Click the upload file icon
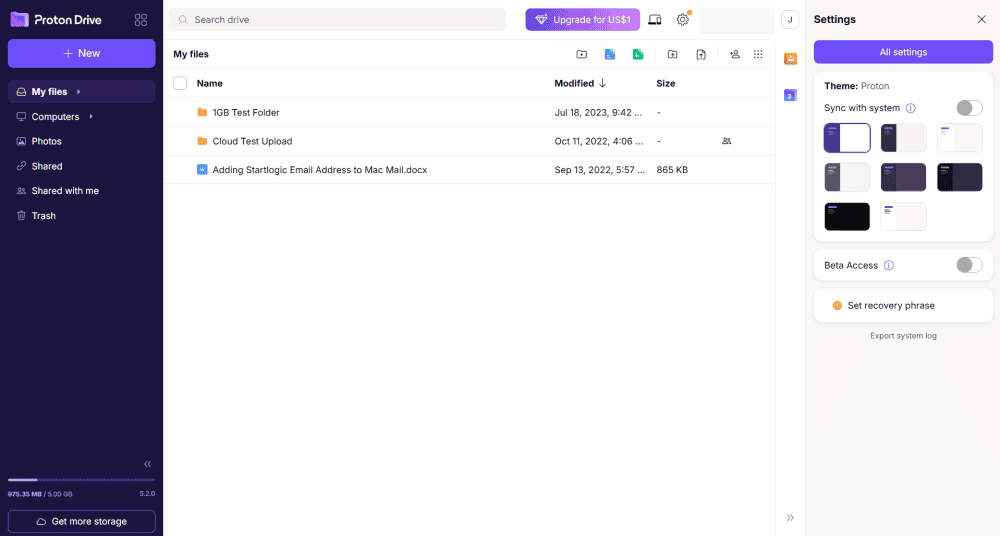 (701, 54)
